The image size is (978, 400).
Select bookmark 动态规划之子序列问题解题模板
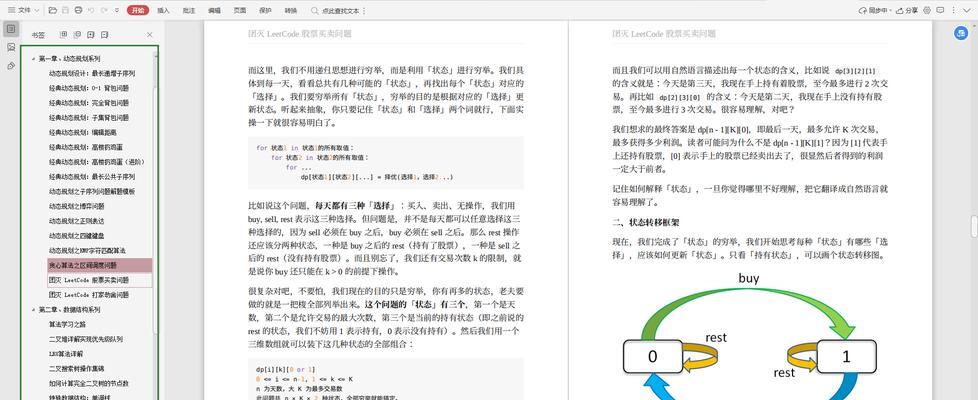(92, 192)
